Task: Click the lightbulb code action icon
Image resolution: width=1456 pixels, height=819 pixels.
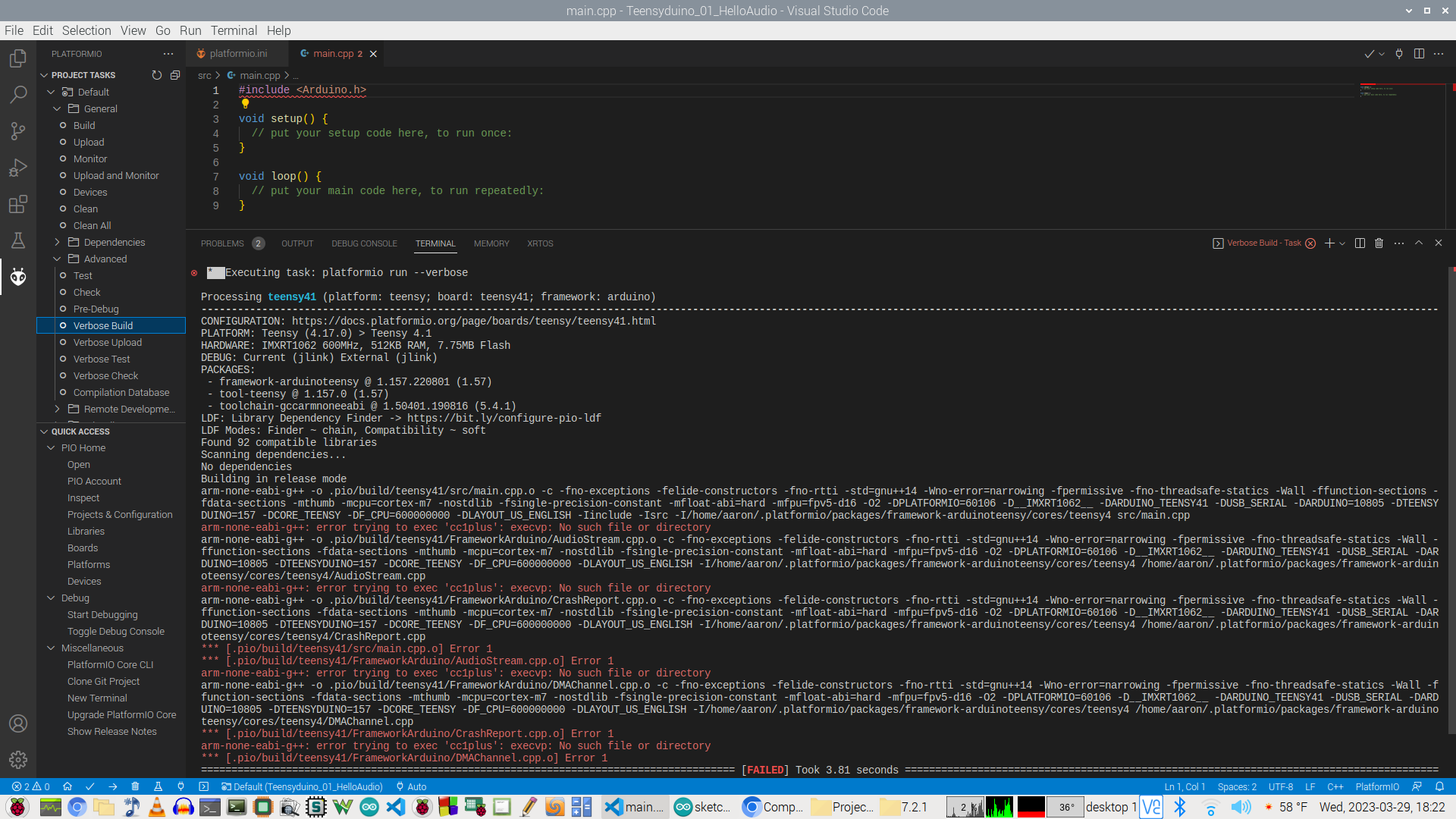Action: coord(245,104)
